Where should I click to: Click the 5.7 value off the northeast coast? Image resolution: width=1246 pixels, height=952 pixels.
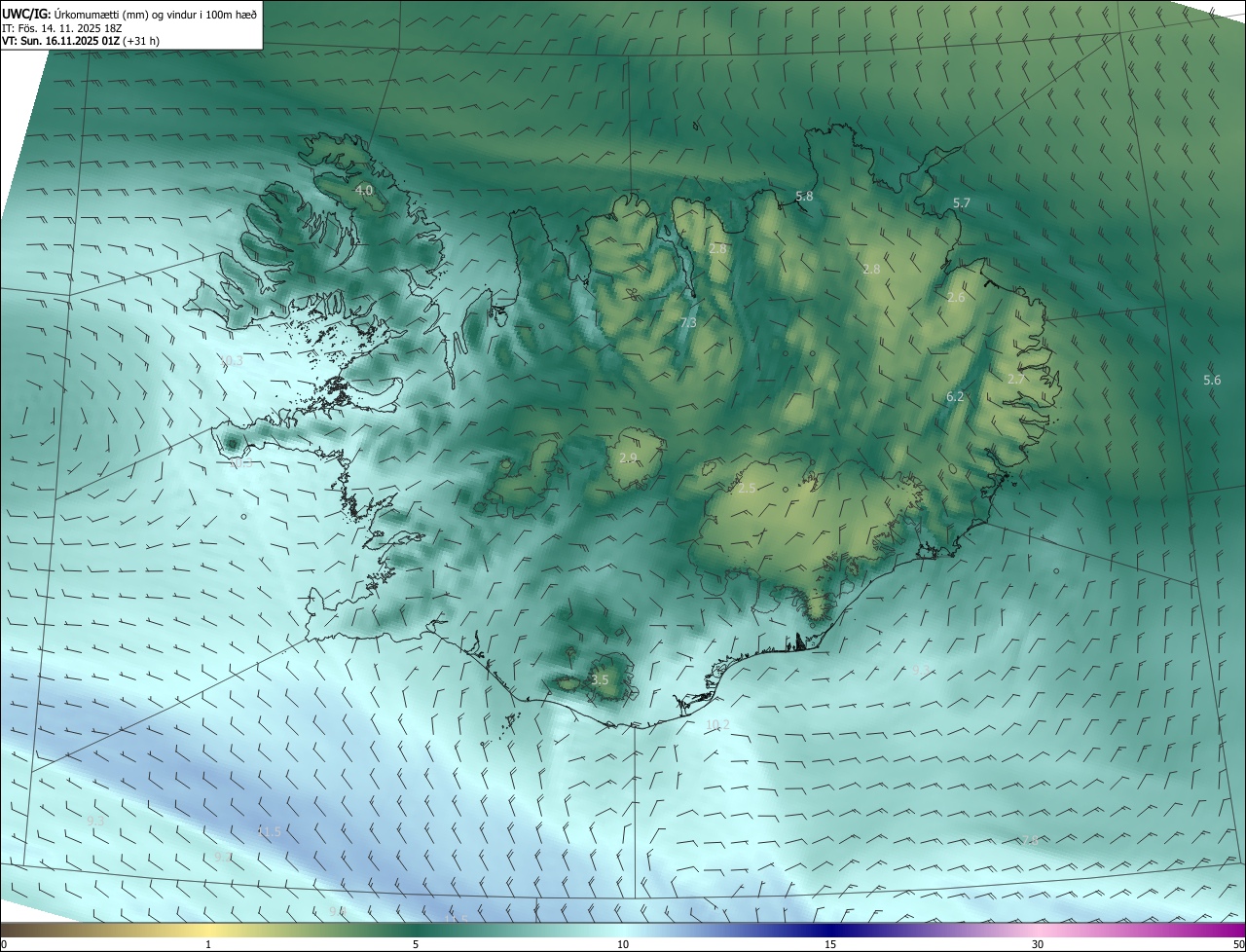(962, 203)
